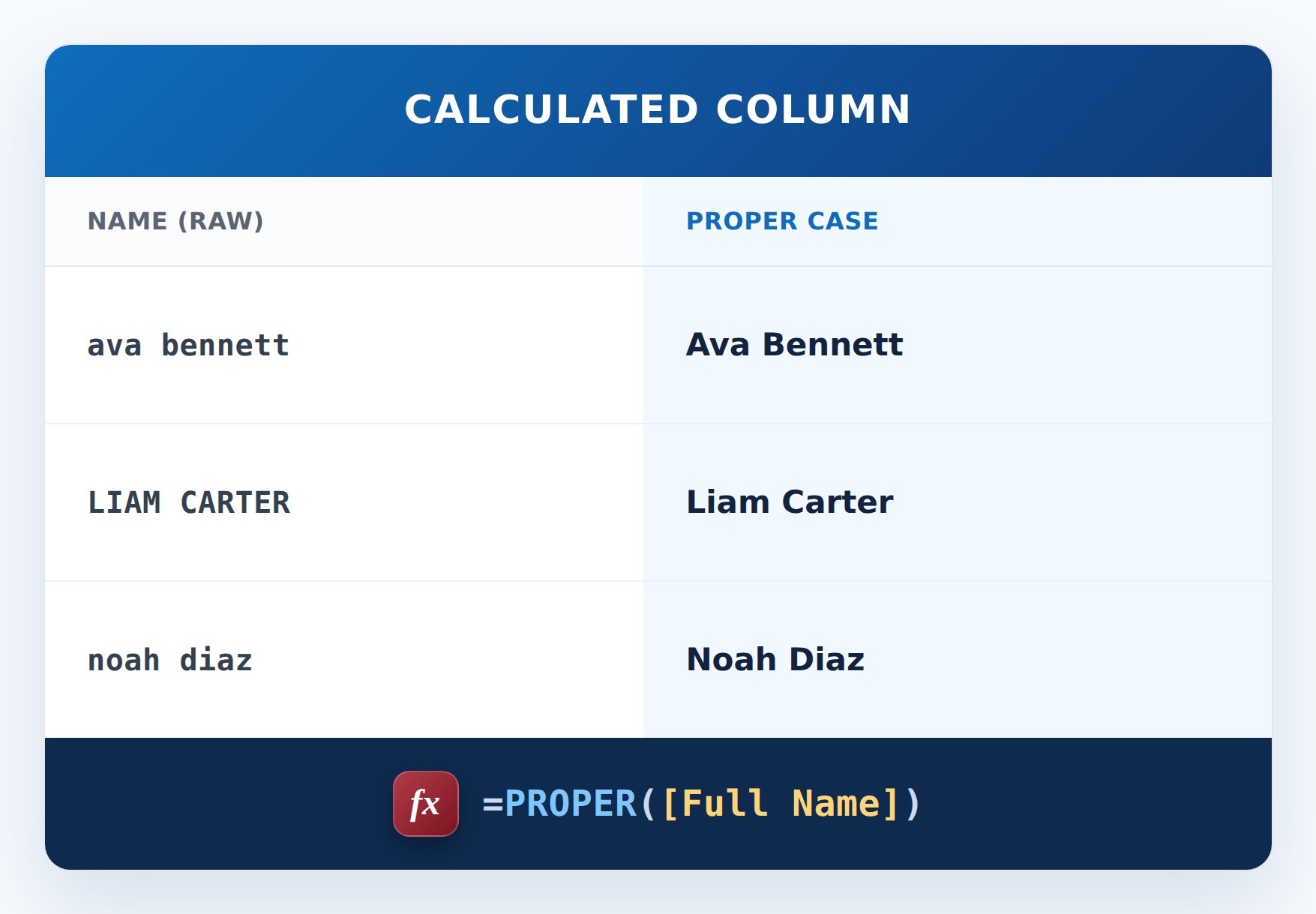Click the red fx formula icon
This screenshot has height=914, width=1316.
click(426, 804)
